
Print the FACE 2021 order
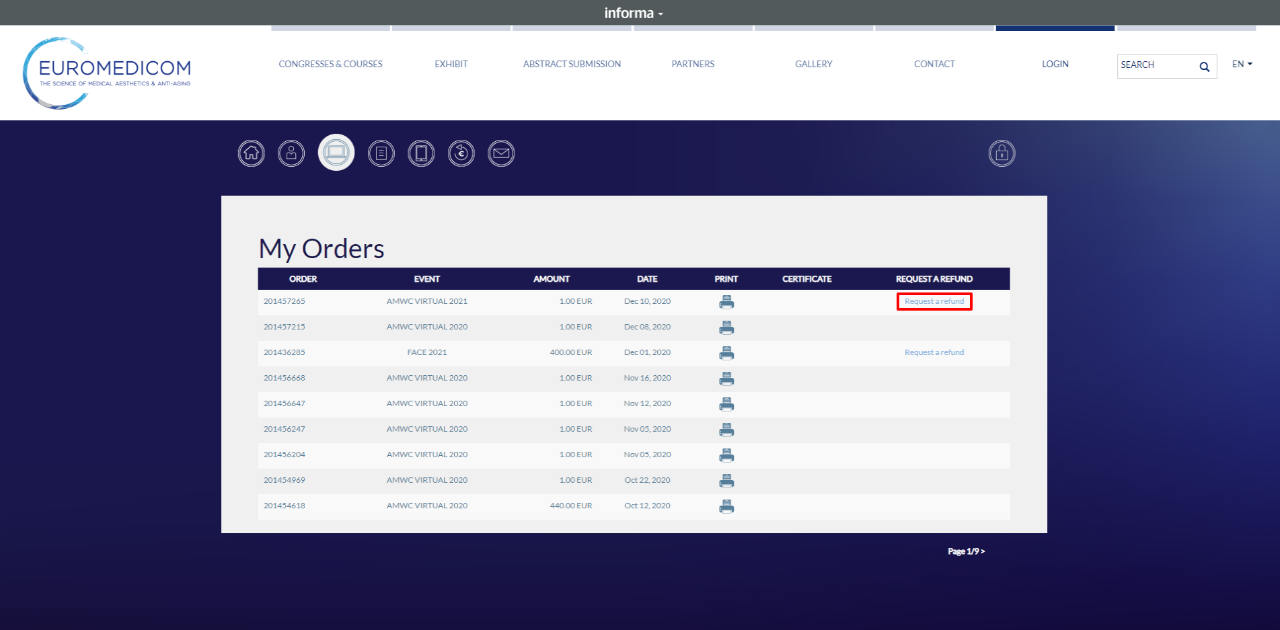tap(727, 353)
